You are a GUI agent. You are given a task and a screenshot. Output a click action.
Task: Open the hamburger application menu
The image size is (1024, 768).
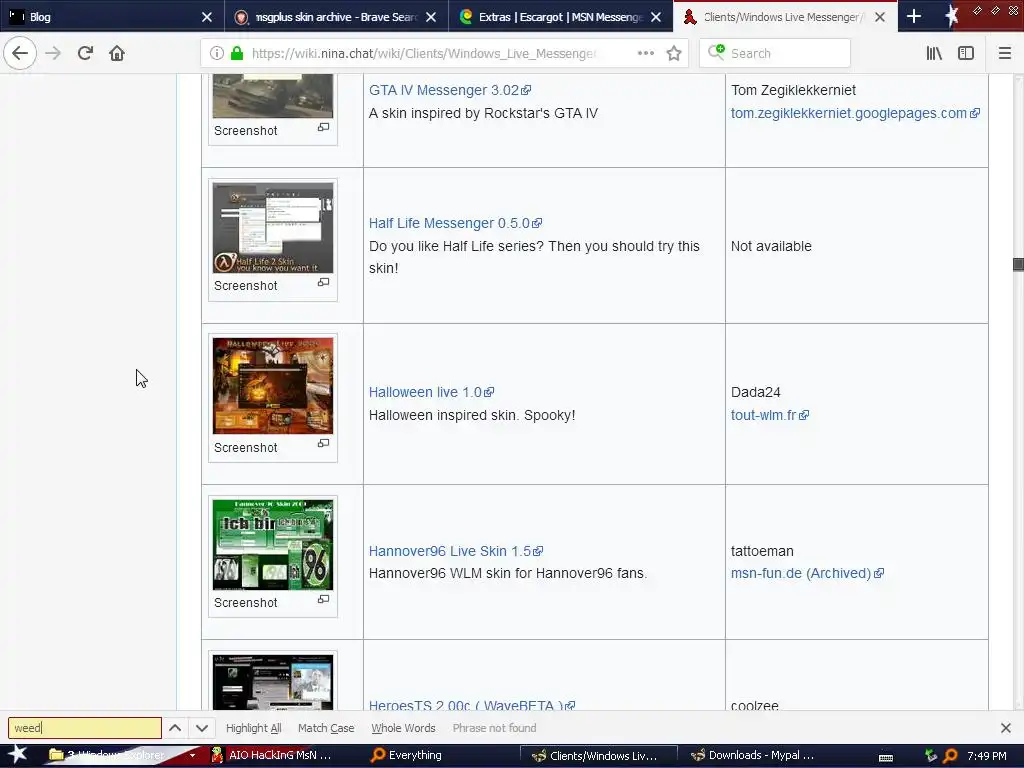pos(1004,53)
